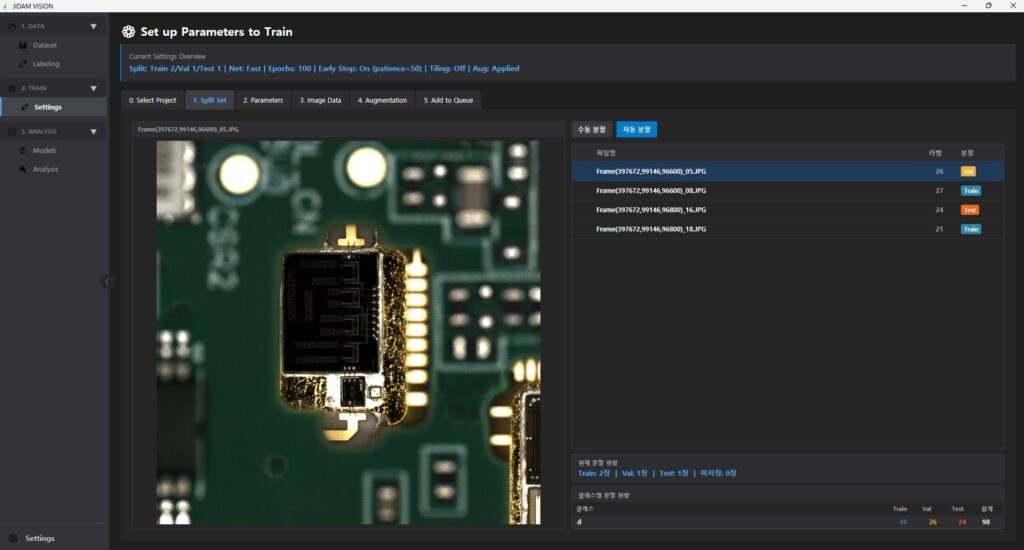This screenshot has height=550, width=1024.
Task: Switch to the 5. Add to Queue tab
Action: pos(448,100)
